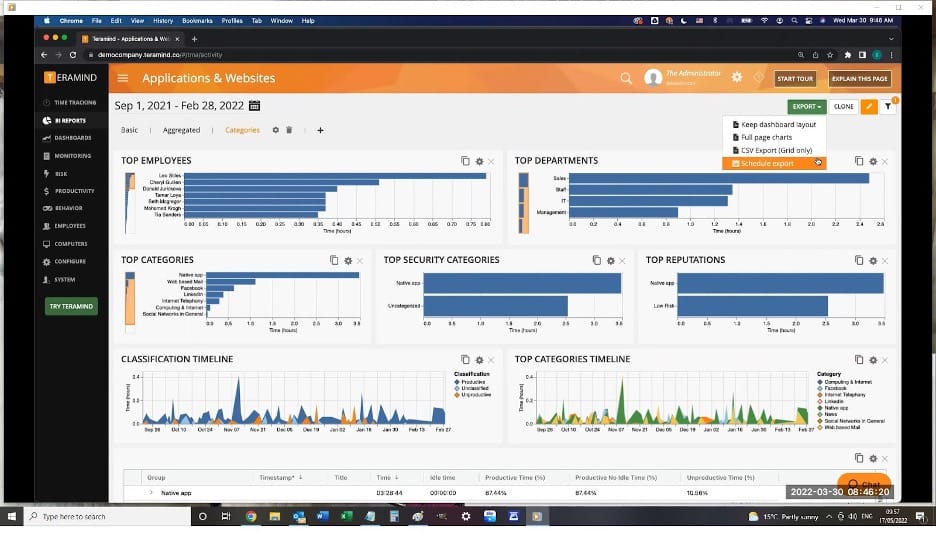Open Configure in sidebar

pyautogui.click(x=70, y=261)
